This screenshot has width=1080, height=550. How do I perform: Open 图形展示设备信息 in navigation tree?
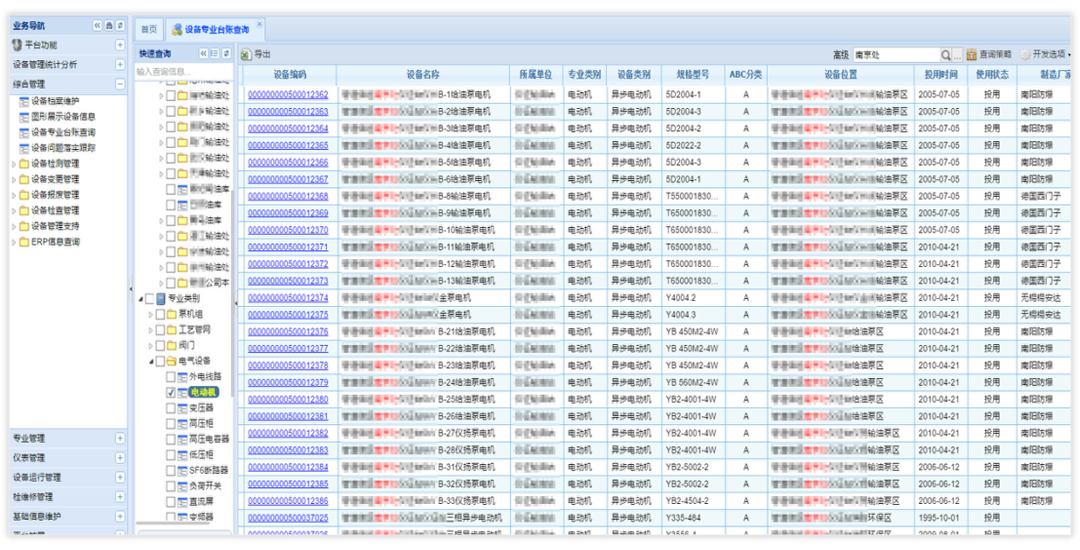[63, 116]
